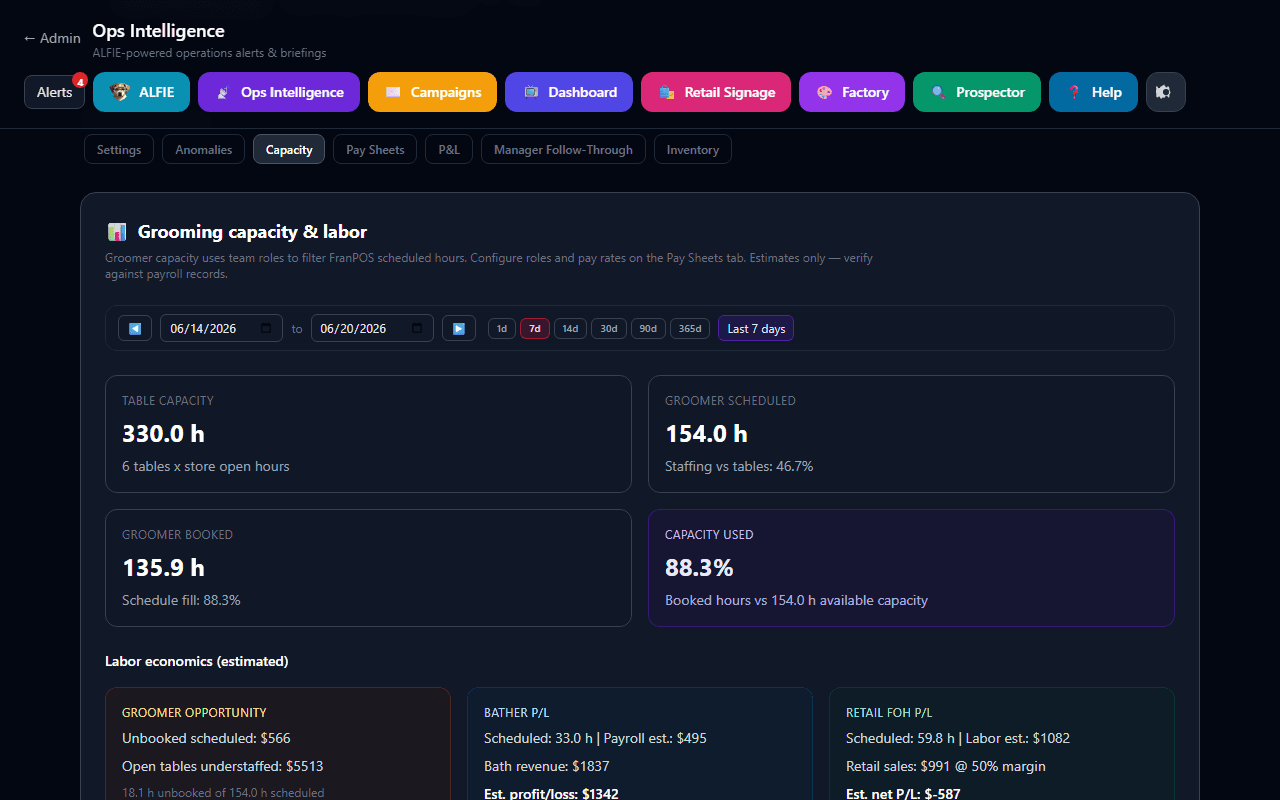Open the Dashboard nav button
Image resolution: width=1280 pixels, height=800 pixels.
tap(569, 92)
